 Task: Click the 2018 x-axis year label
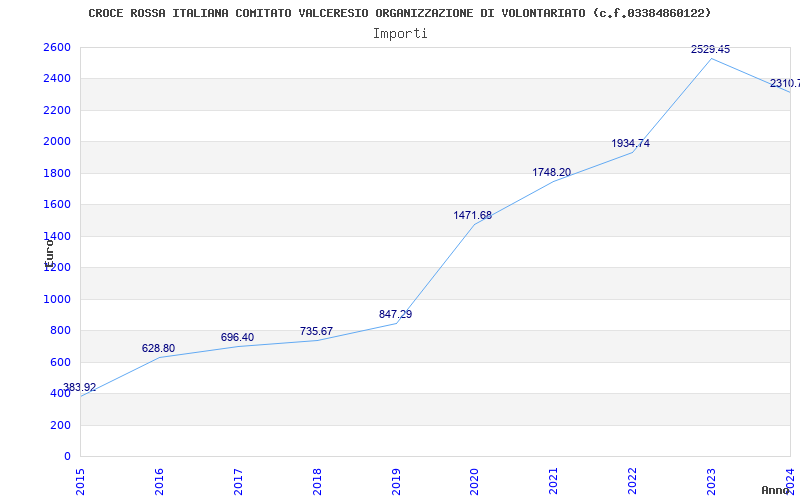[x=317, y=482]
